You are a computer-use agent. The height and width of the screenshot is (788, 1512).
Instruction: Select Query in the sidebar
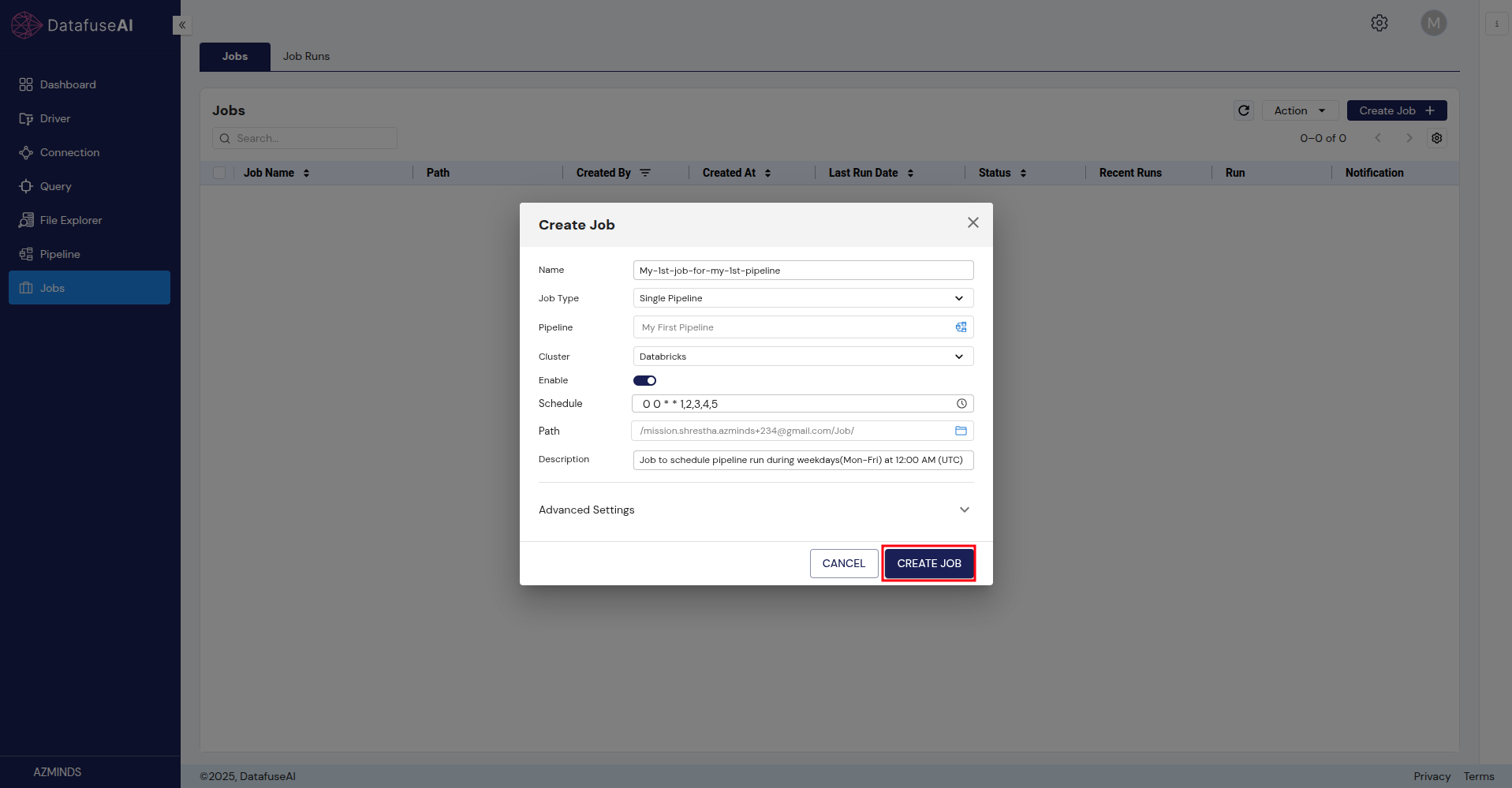[56, 186]
